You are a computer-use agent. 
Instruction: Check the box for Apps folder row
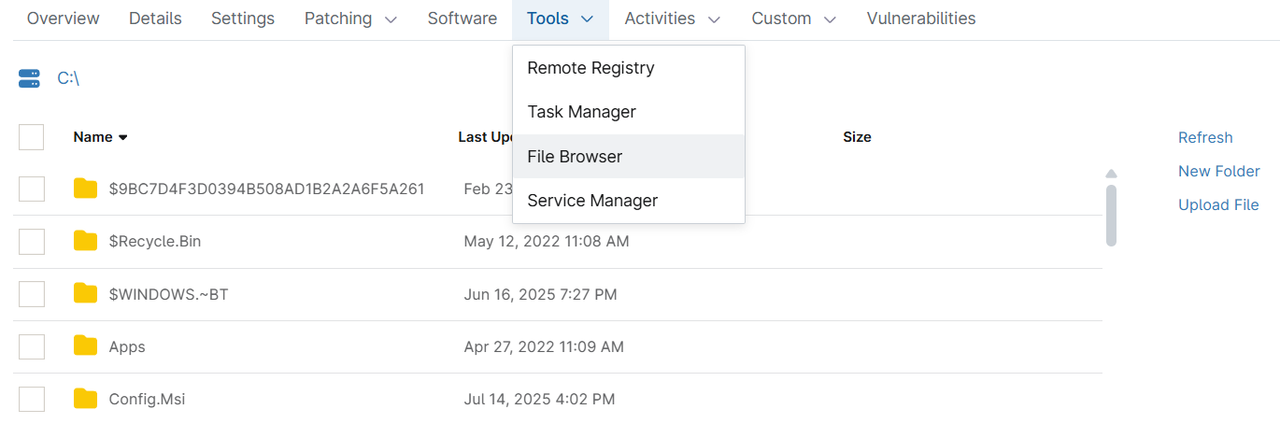click(32, 346)
